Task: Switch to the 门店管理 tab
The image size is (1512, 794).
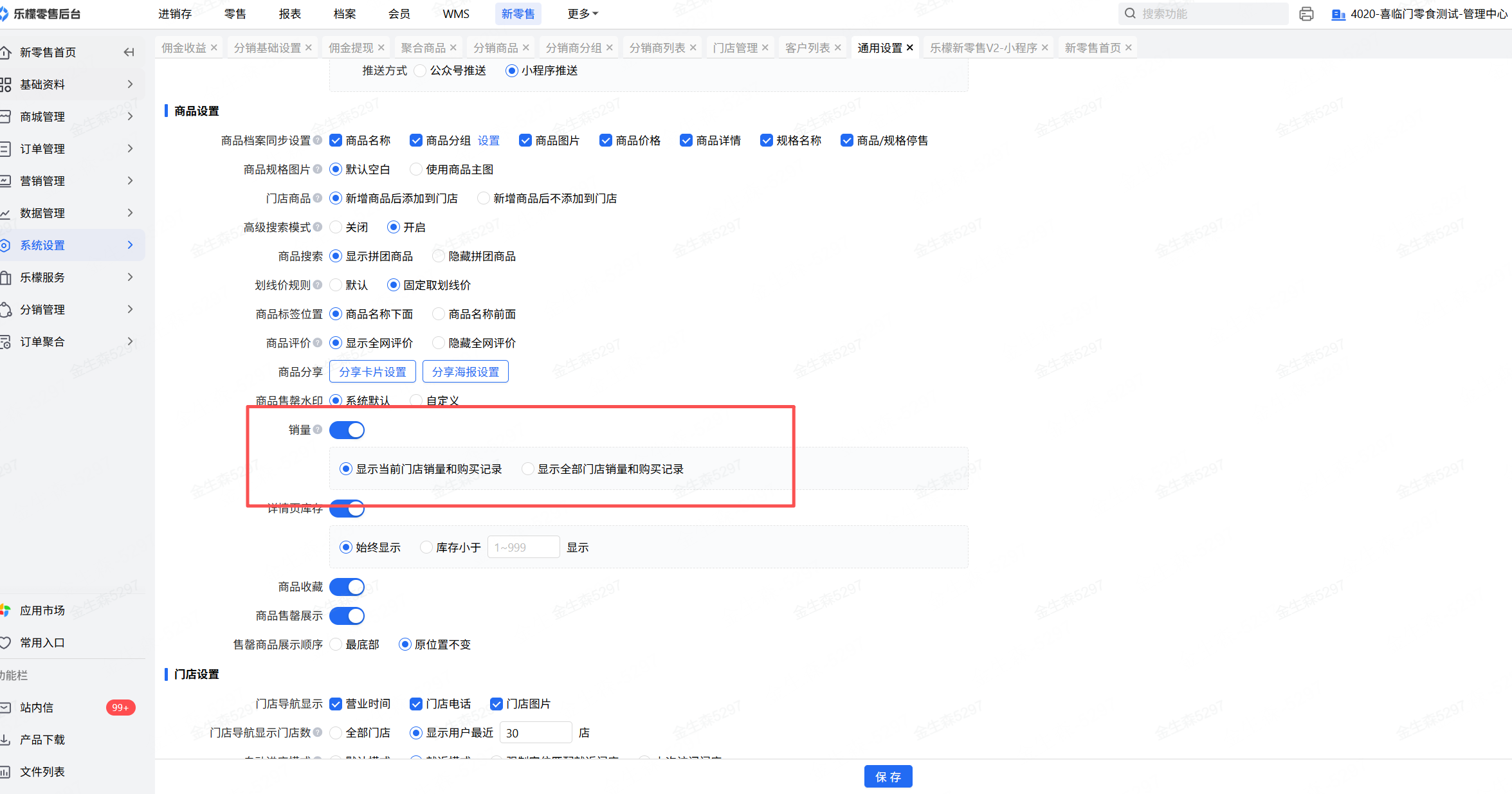Action: click(735, 48)
